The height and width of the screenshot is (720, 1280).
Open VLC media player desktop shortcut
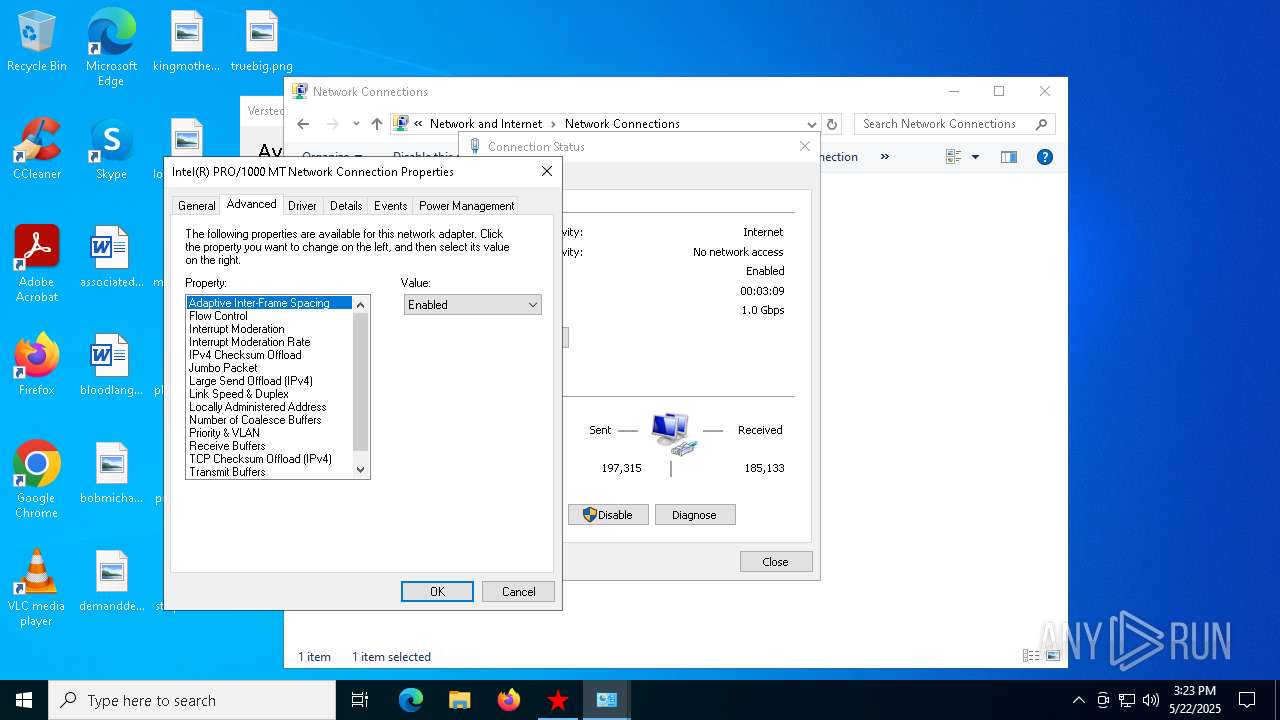(x=37, y=588)
